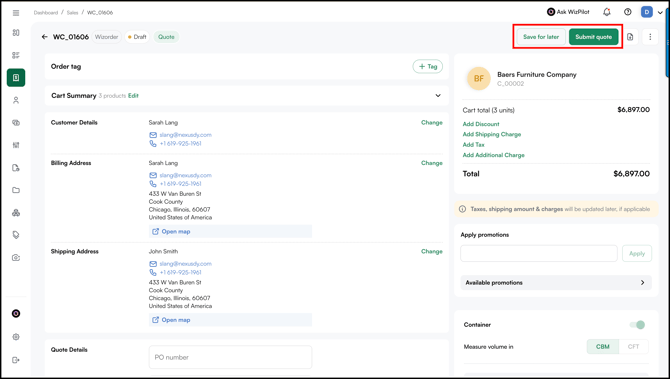The image size is (670, 379).
Task: Click Add Shipping Charge
Action: pyautogui.click(x=492, y=135)
